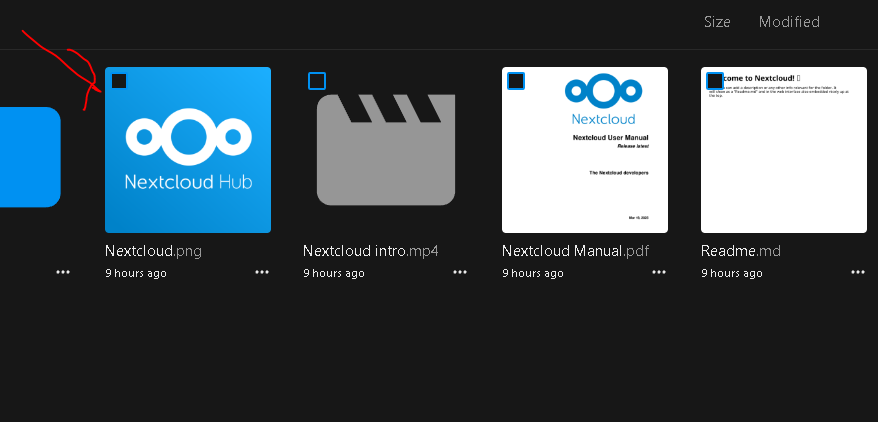The height and width of the screenshot is (422, 878).
Task: Click the Readme.md file name
Action: coord(740,251)
